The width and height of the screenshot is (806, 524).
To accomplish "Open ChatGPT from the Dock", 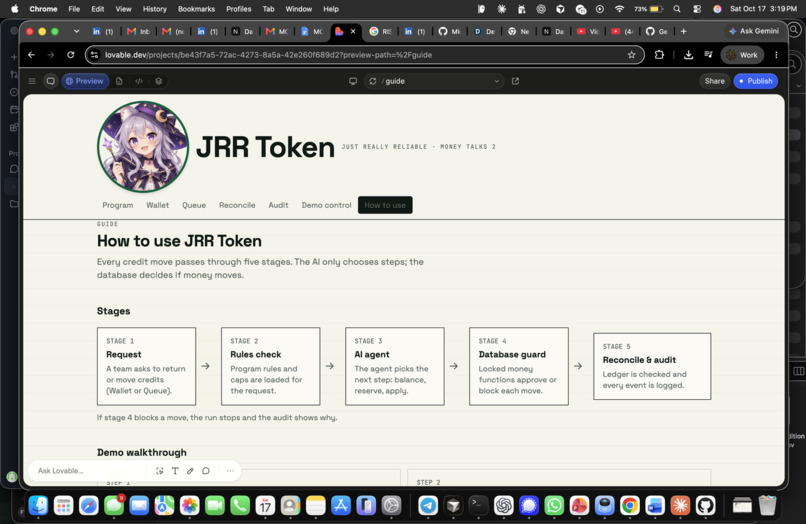I will [504, 505].
